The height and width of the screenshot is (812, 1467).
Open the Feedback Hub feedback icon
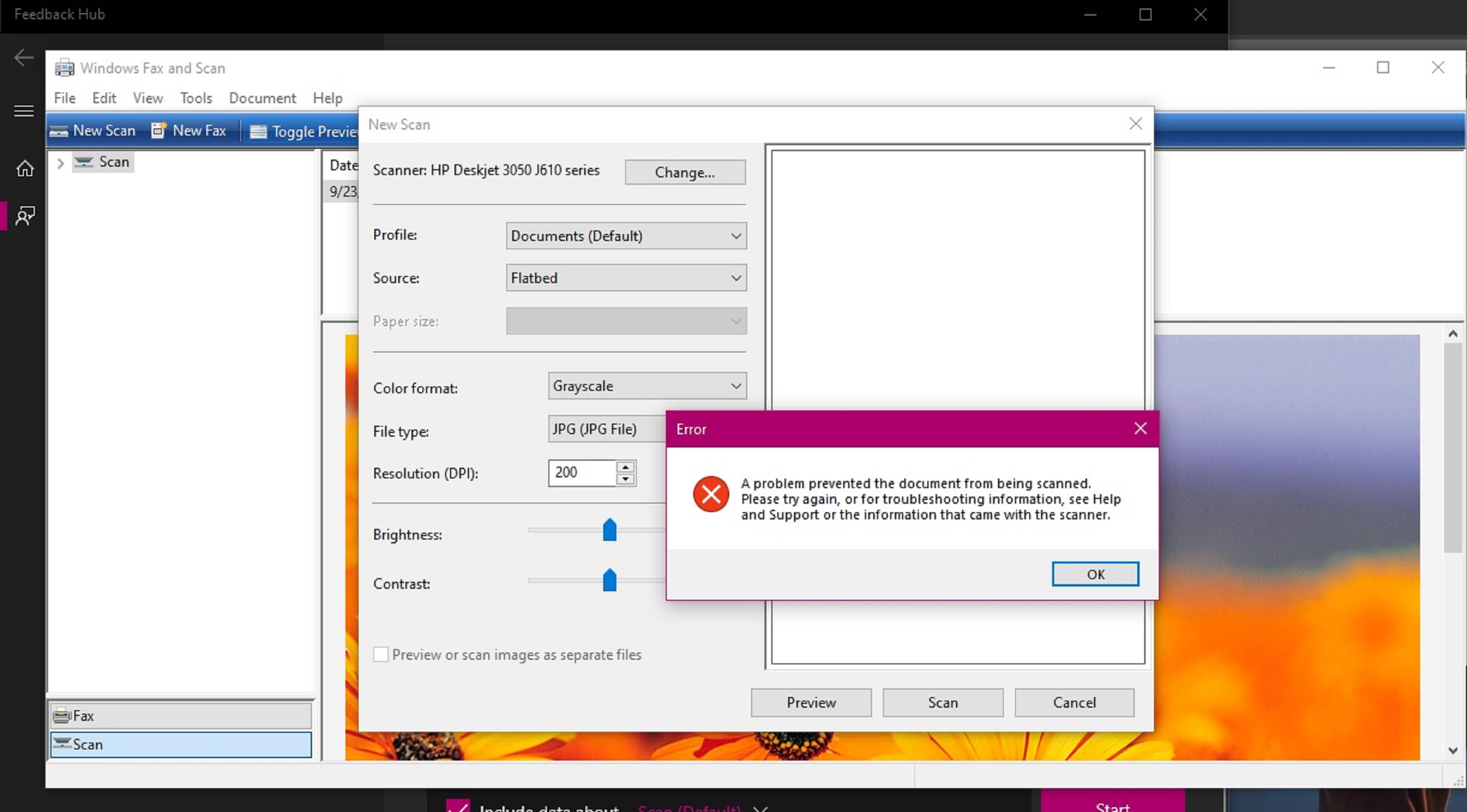(24, 215)
